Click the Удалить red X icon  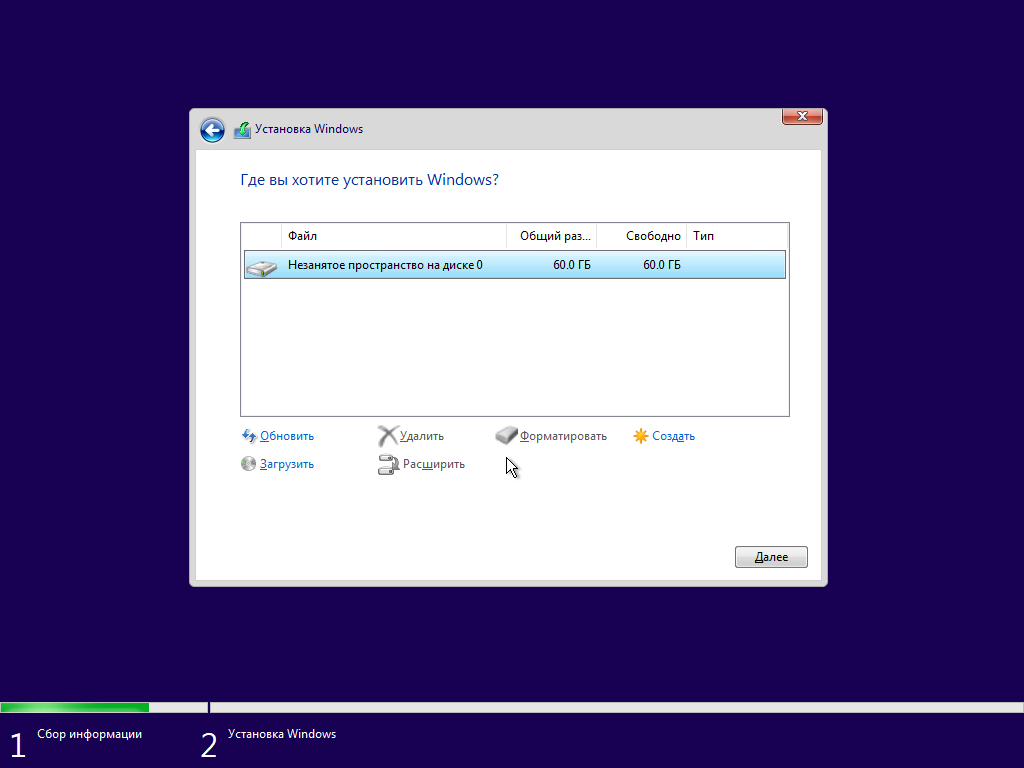387,436
